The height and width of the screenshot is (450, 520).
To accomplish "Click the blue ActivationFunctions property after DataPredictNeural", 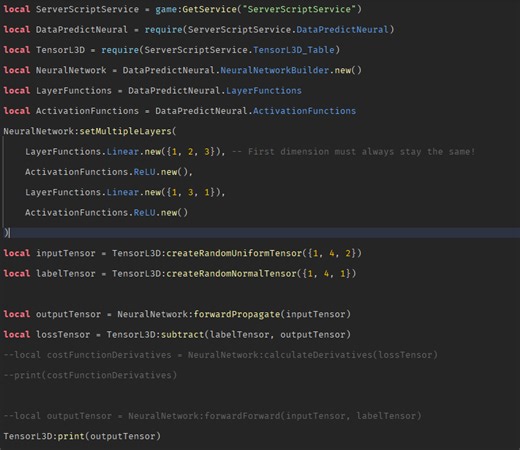I will 304,111.
